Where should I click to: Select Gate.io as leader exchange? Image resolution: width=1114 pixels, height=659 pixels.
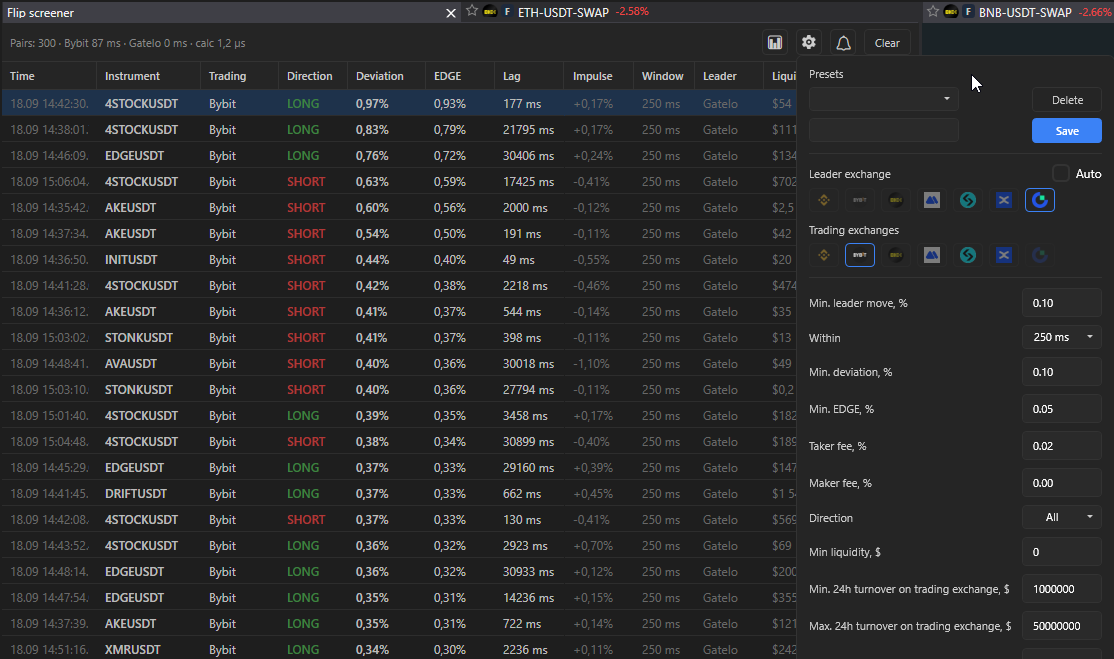(1039, 200)
